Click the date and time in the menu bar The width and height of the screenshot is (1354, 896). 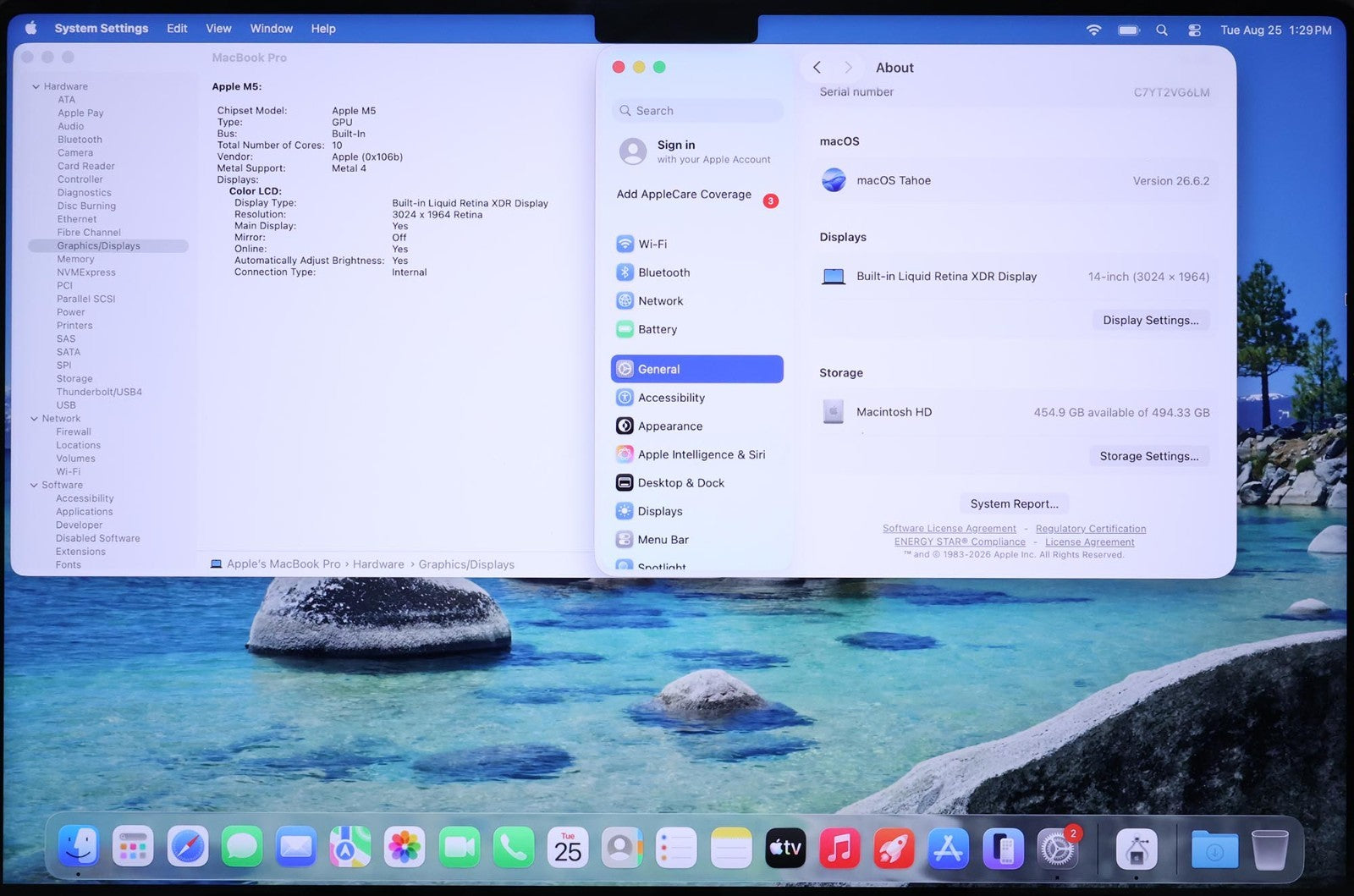pyautogui.click(x=1276, y=30)
